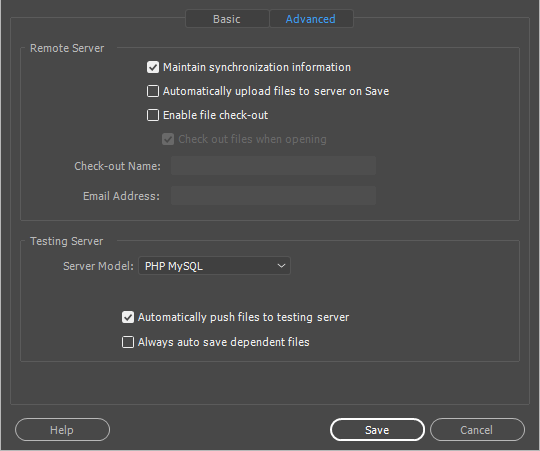This screenshot has height=451, width=540.
Task: Click the Email Address label
Action: [x=121, y=196]
